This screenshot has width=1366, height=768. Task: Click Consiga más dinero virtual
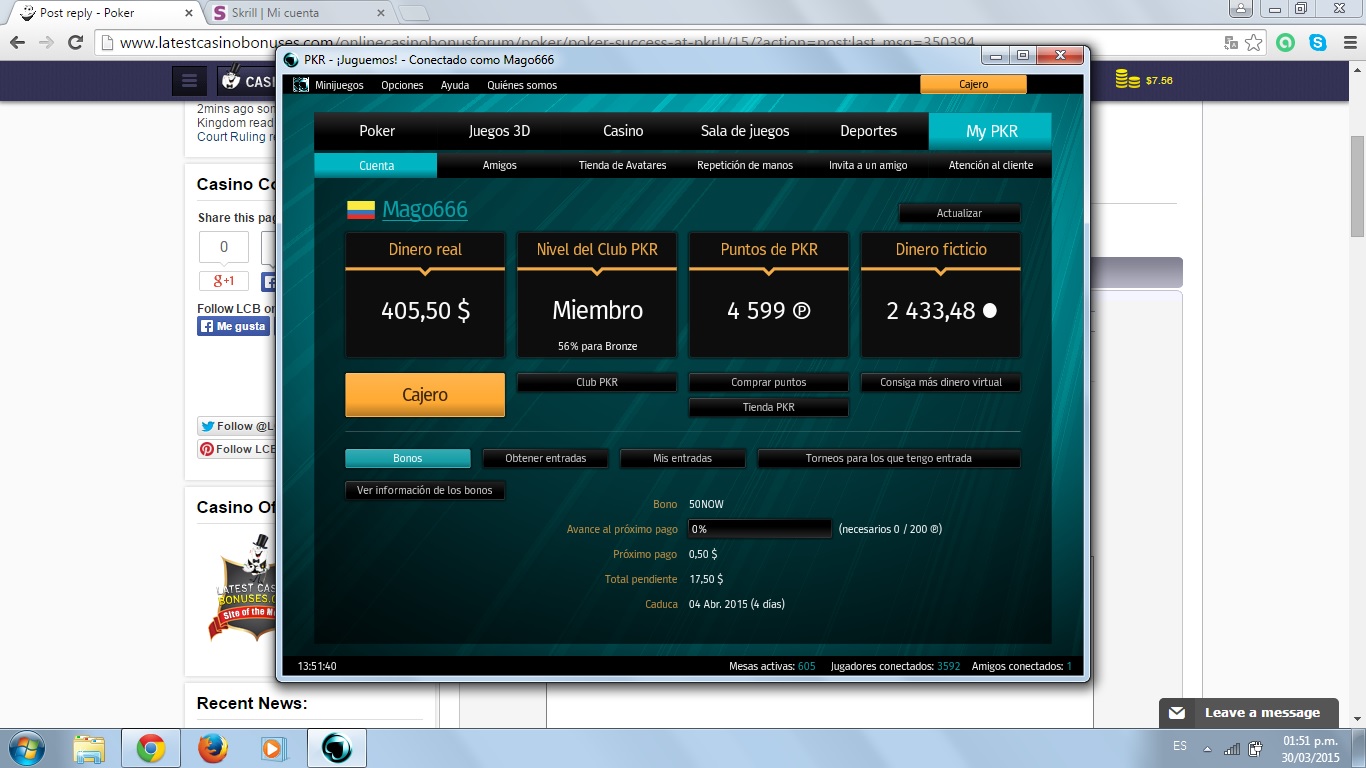click(x=941, y=382)
